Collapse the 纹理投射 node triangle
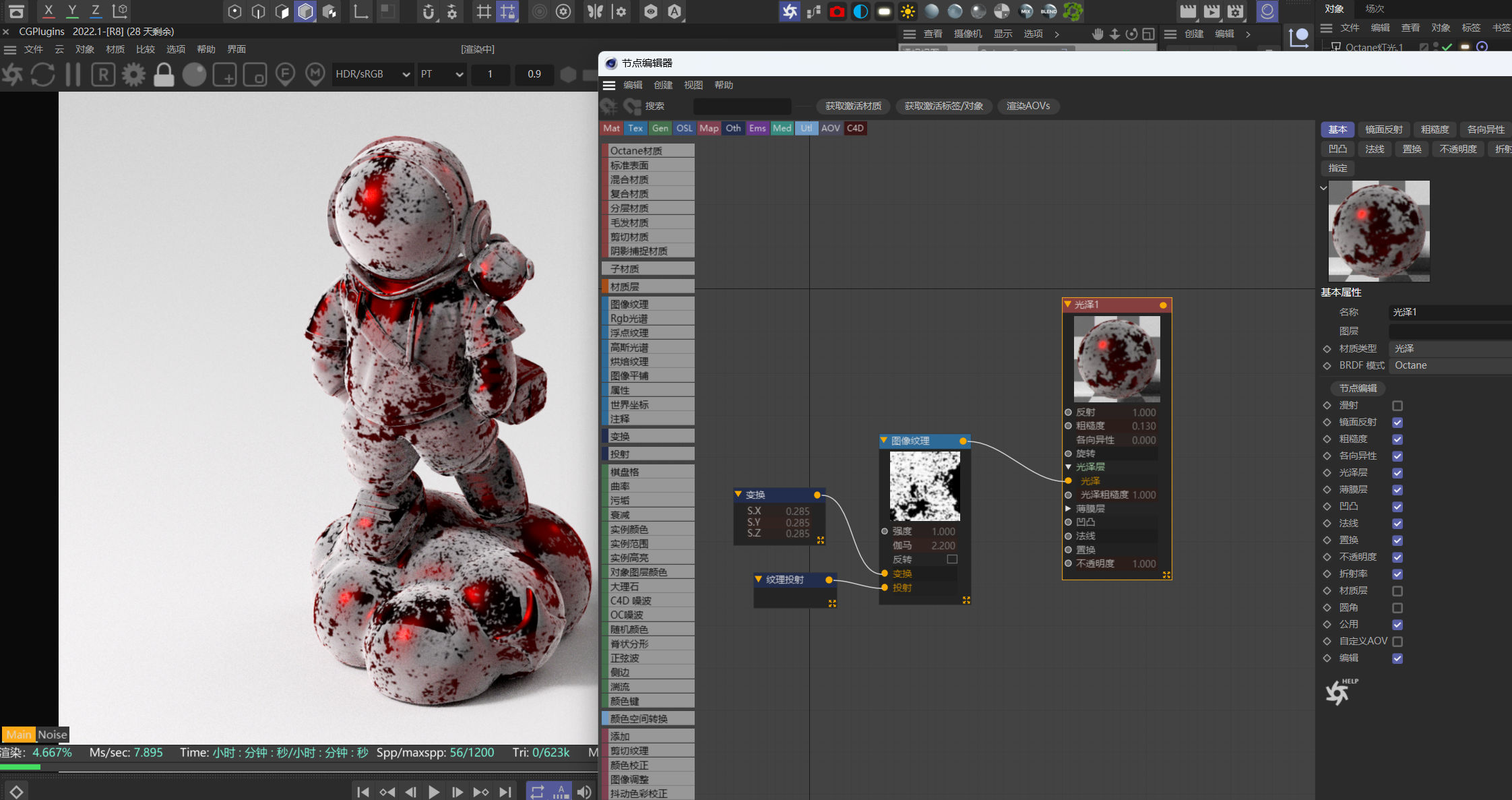The height and width of the screenshot is (800, 1512). 759,580
